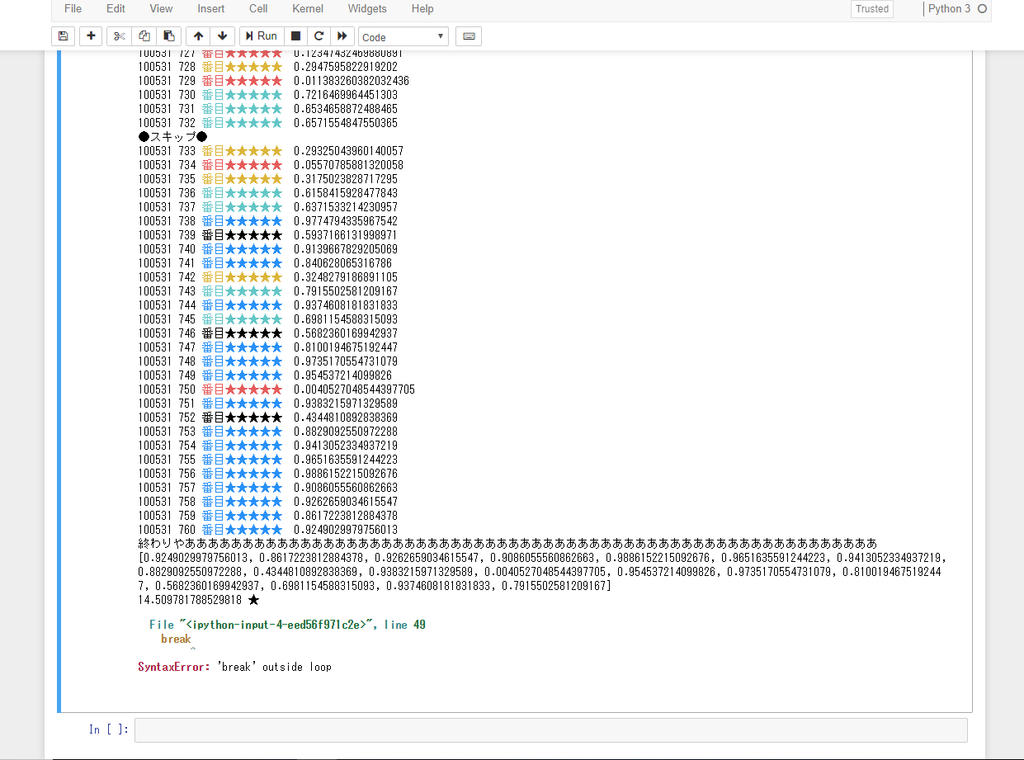The width and height of the screenshot is (1024, 760).
Task: Click the Python 3 kernel indicator circle
Action: (x=982, y=8)
